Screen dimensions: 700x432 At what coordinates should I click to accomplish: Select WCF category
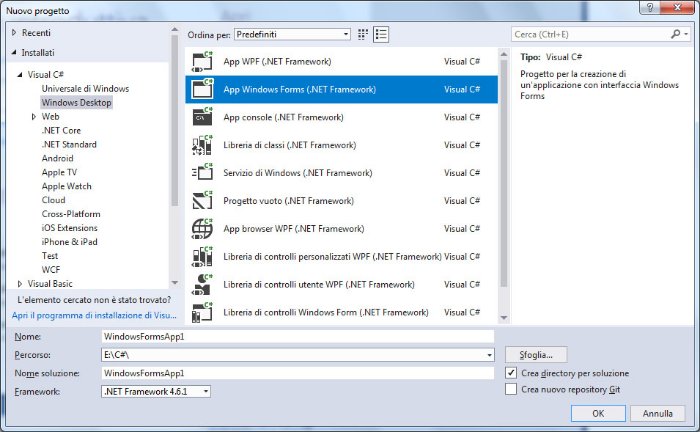(51, 270)
